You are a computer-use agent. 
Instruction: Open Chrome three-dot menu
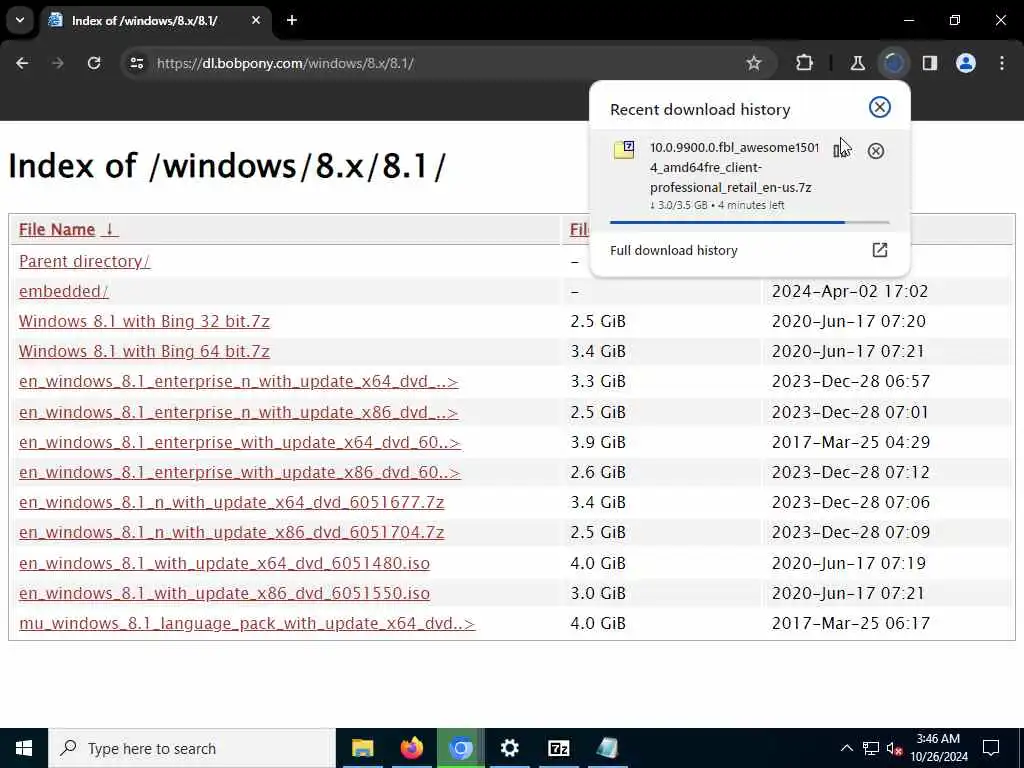tap(1002, 63)
